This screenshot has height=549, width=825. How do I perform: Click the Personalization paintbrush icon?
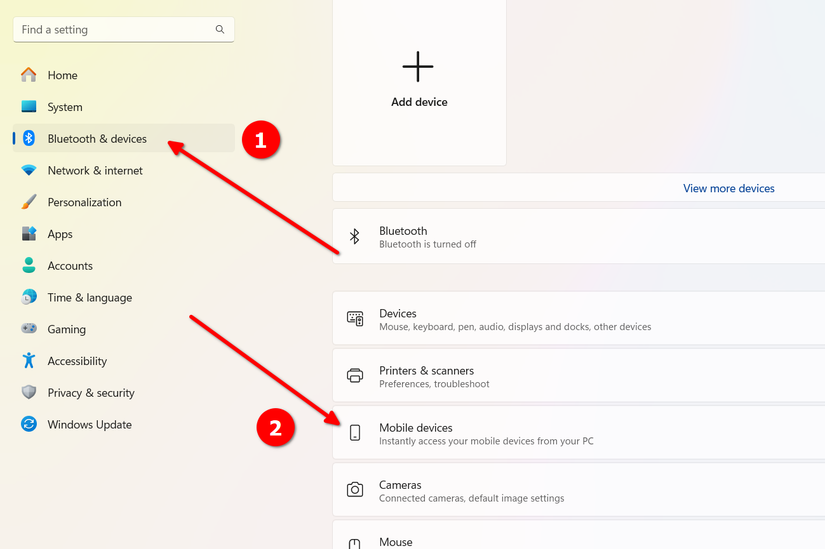click(x=28, y=202)
